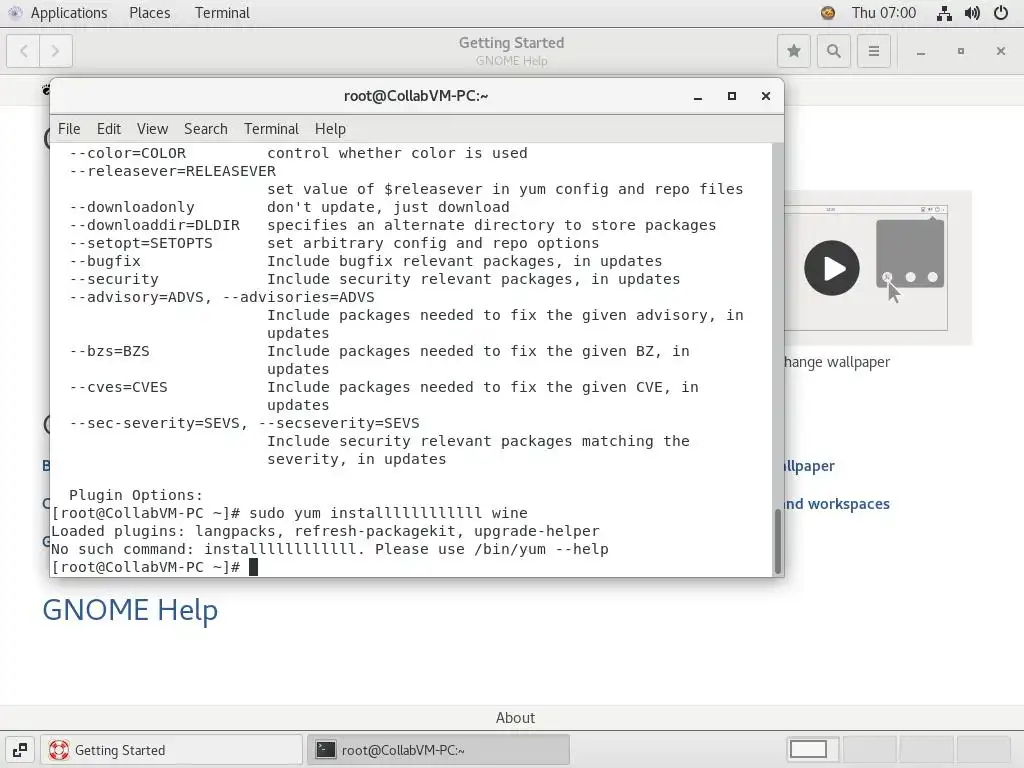The width and height of the screenshot is (1024, 768).
Task: Click the terminal command prompt line
Action: [x=154, y=567]
